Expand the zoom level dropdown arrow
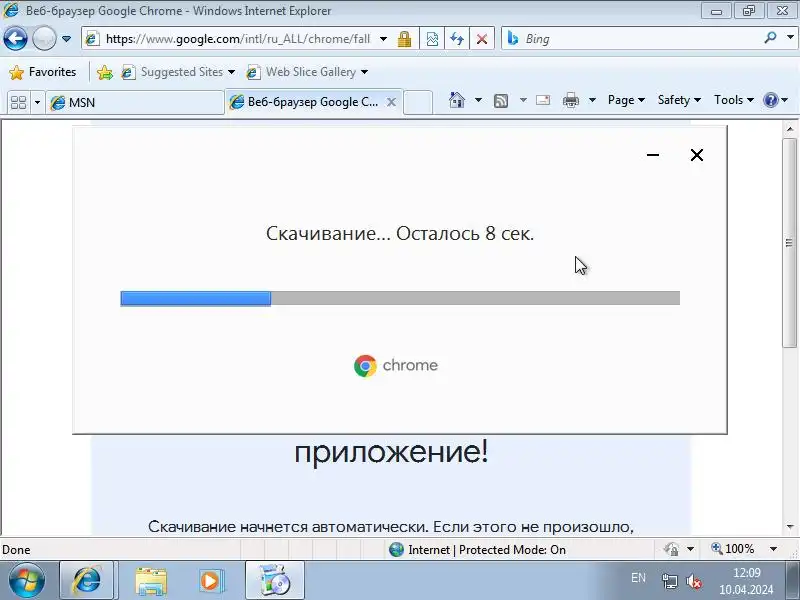Viewport: 800px width, 600px height. pyautogui.click(x=773, y=549)
